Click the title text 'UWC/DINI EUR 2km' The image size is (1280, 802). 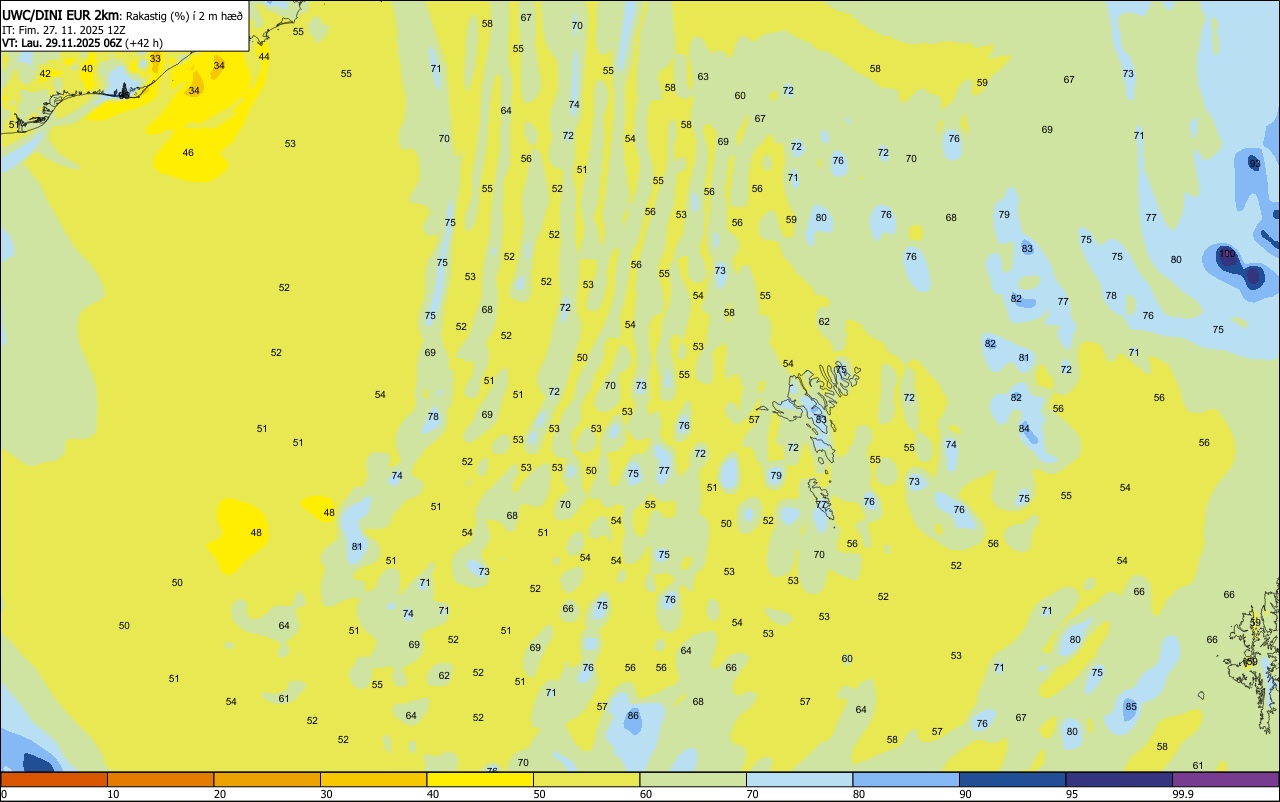[x=60, y=15]
